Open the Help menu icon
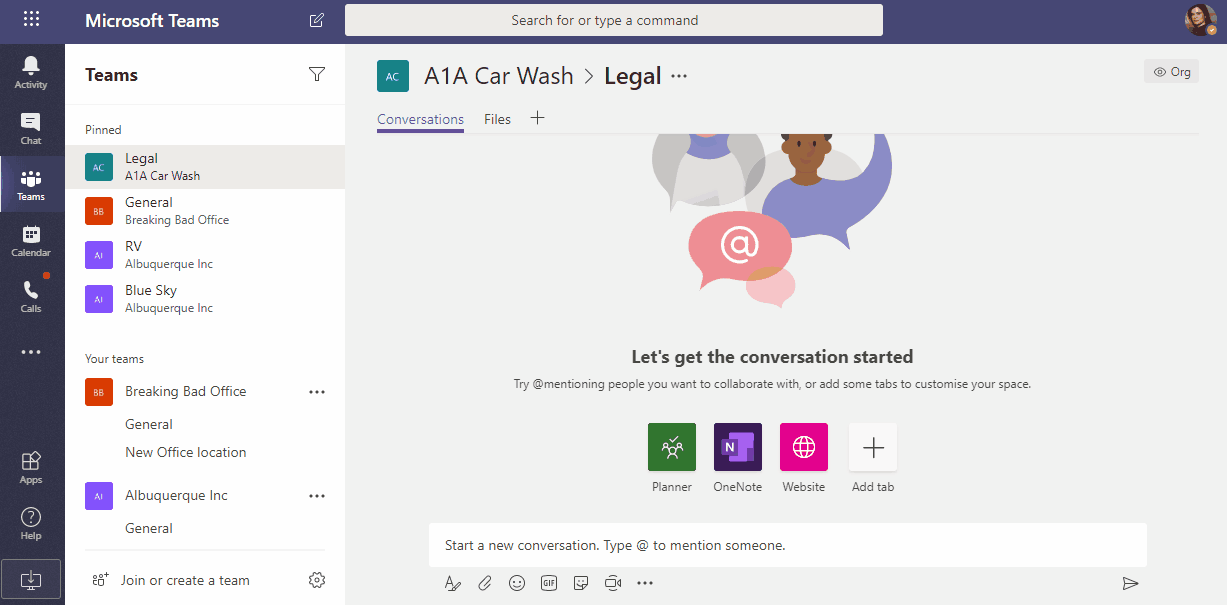This screenshot has height=605, width=1227. pos(31,523)
